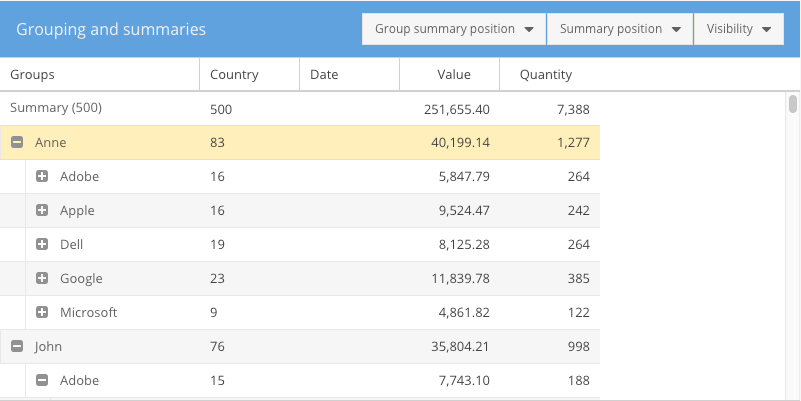Expand the Dell subgroup
801x401 pixels.
42,244
